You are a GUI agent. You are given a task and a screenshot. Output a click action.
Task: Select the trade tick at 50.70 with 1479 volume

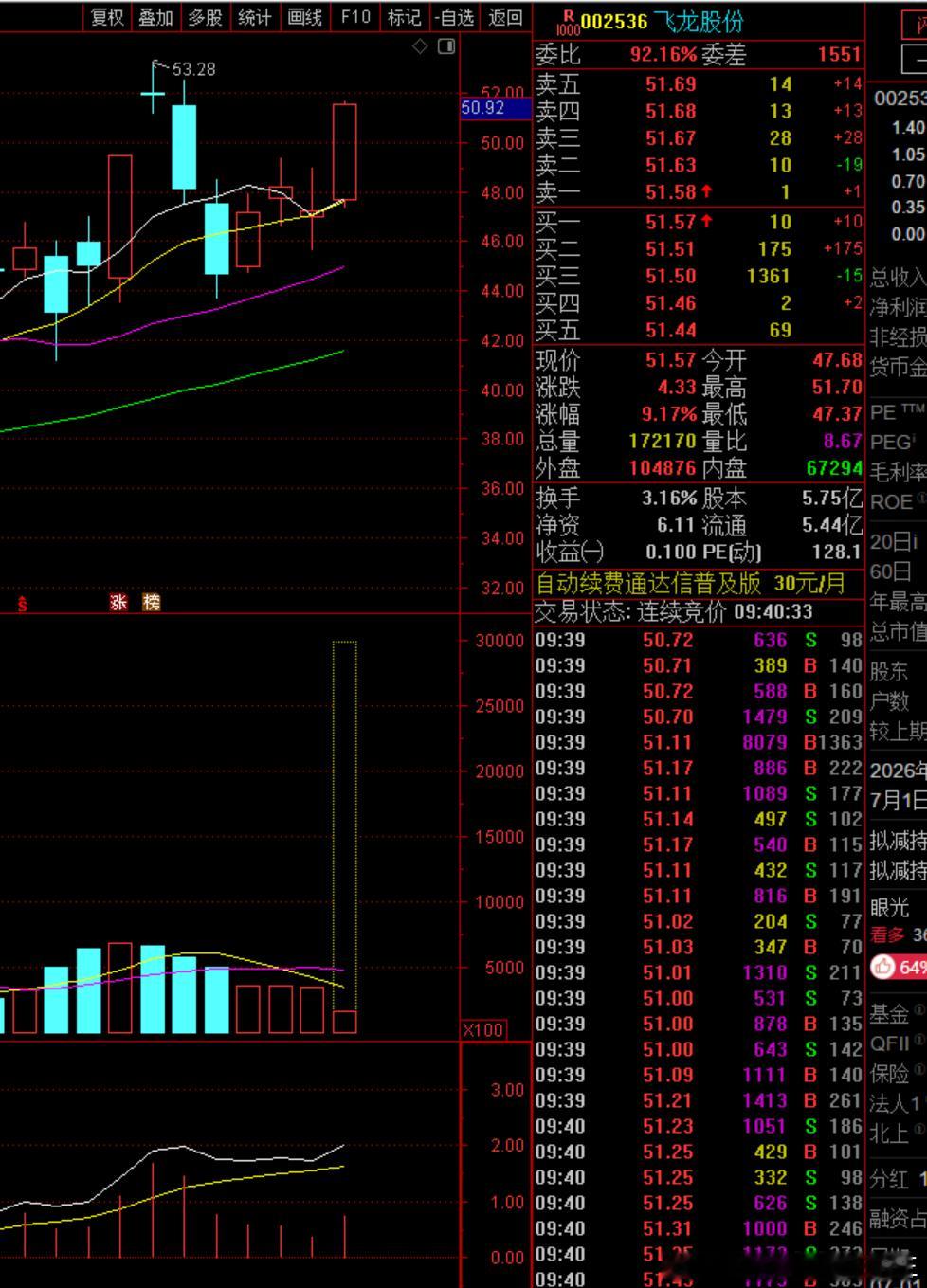(x=700, y=717)
